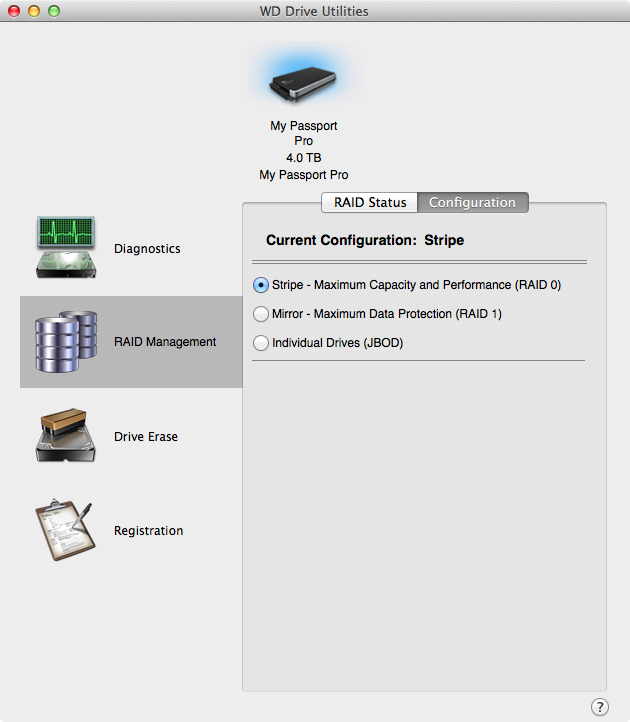The height and width of the screenshot is (722, 630).
Task: Choose Mirror RAID 1 radio option
Action: 261,314
